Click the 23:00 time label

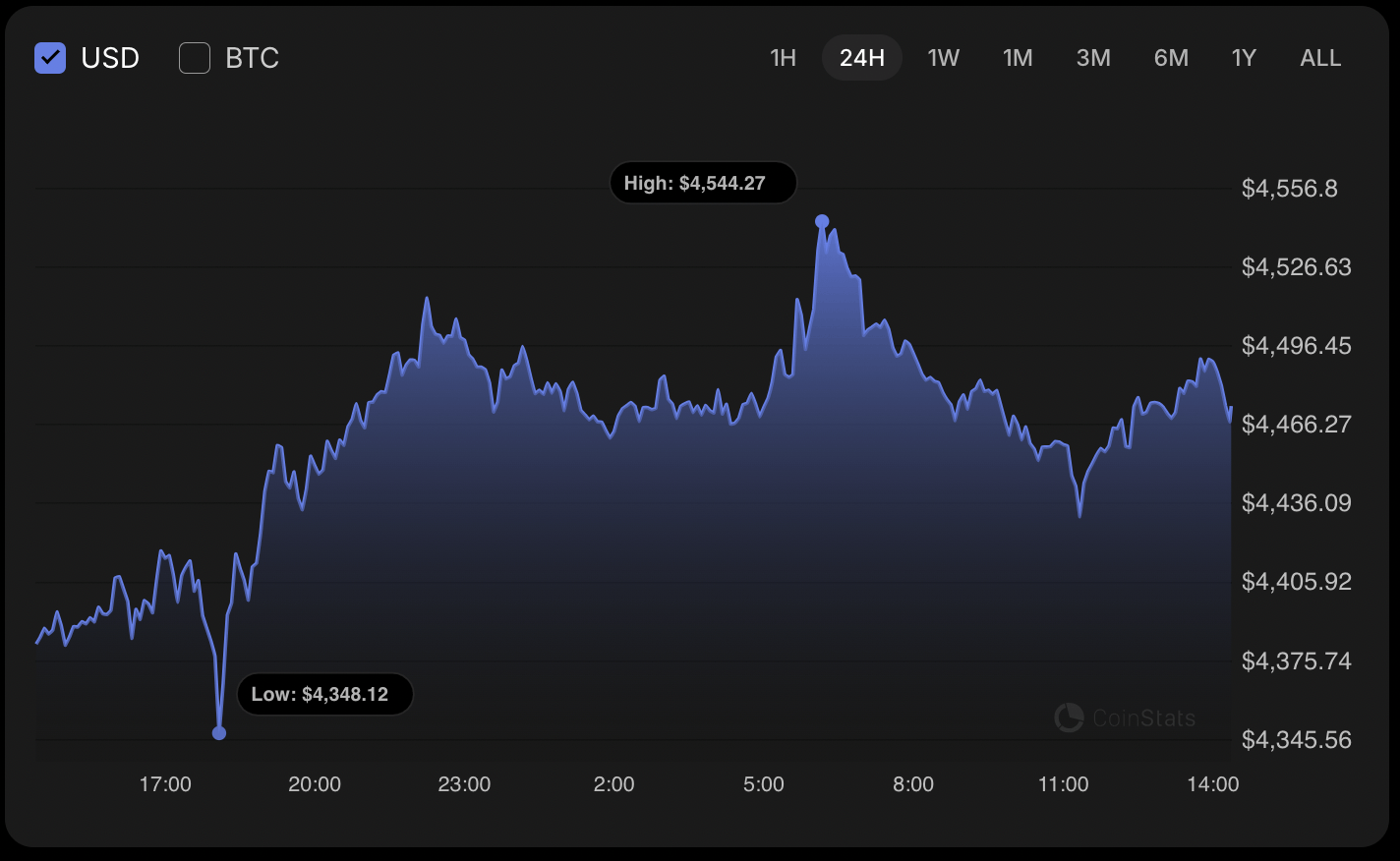pos(464,784)
